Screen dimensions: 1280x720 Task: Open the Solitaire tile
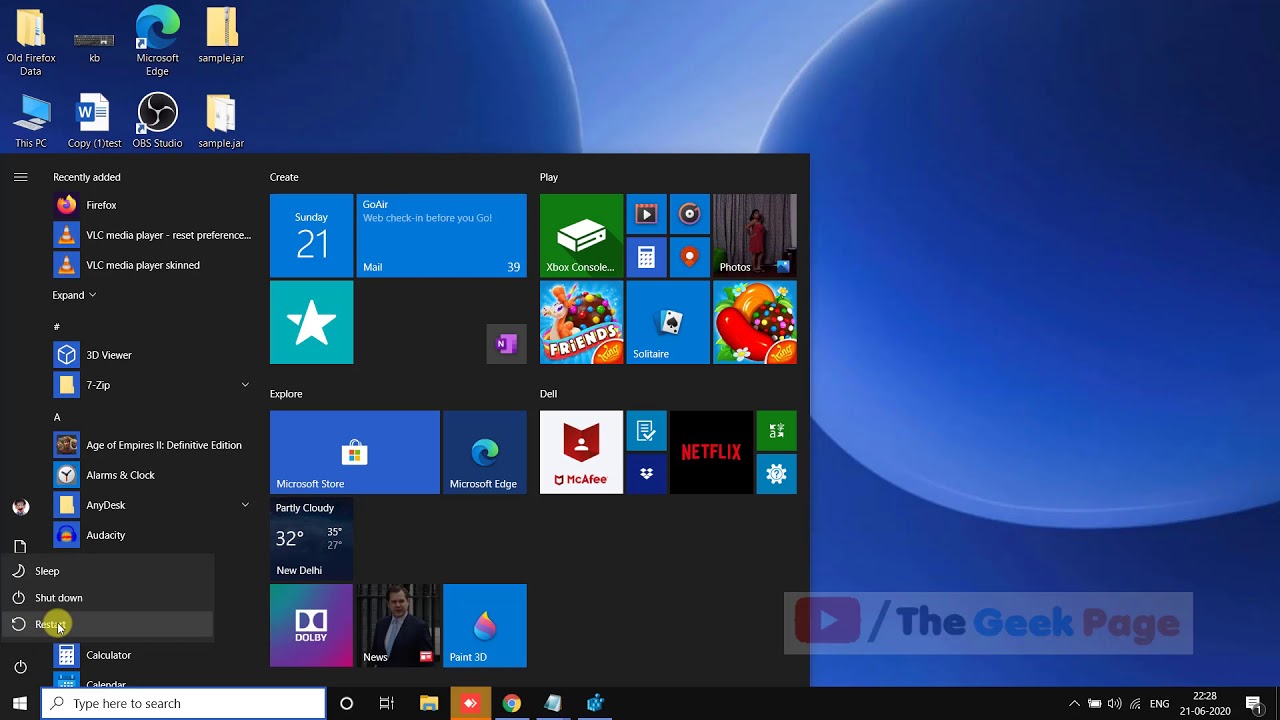pyautogui.click(x=668, y=322)
